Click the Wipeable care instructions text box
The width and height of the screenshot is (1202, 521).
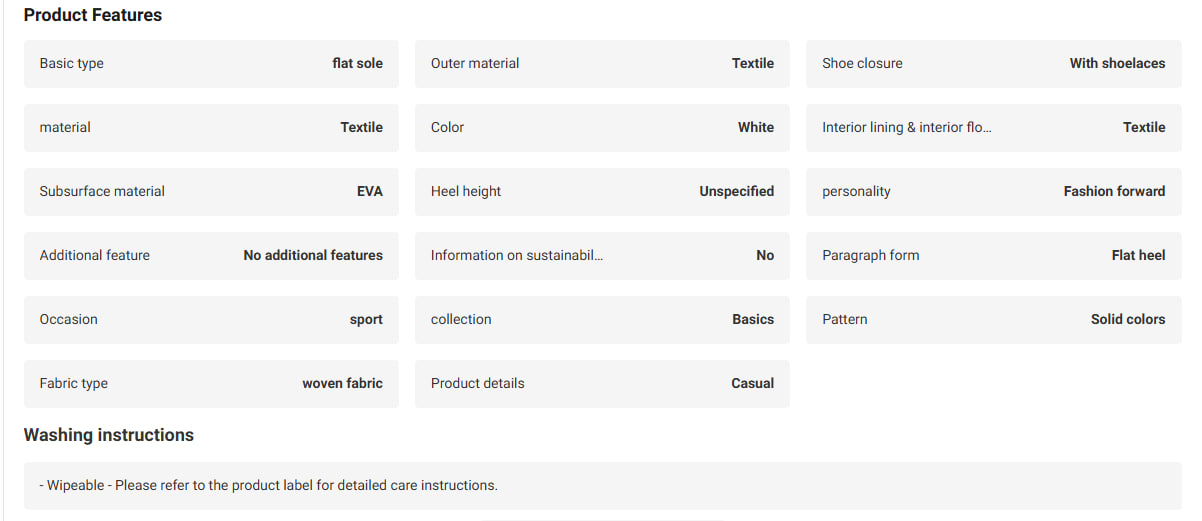click(603, 485)
